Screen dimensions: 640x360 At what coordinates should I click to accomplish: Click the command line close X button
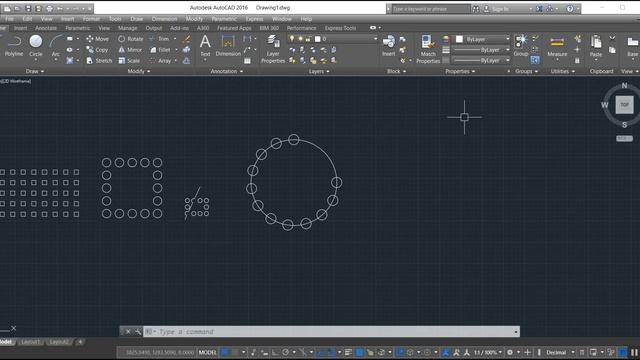(x=128, y=331)
